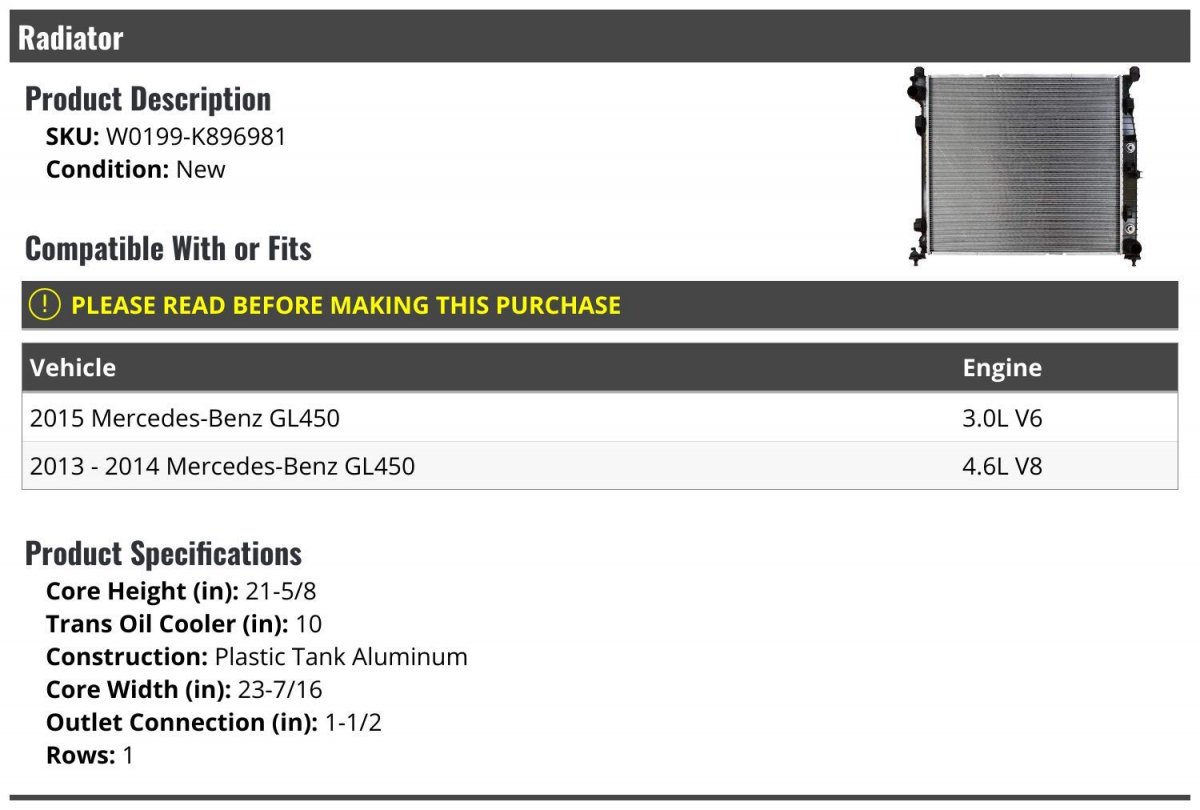Click the Outlet Connection 1-1/2 specification
Screen dimensions: 1200x810
214,722
